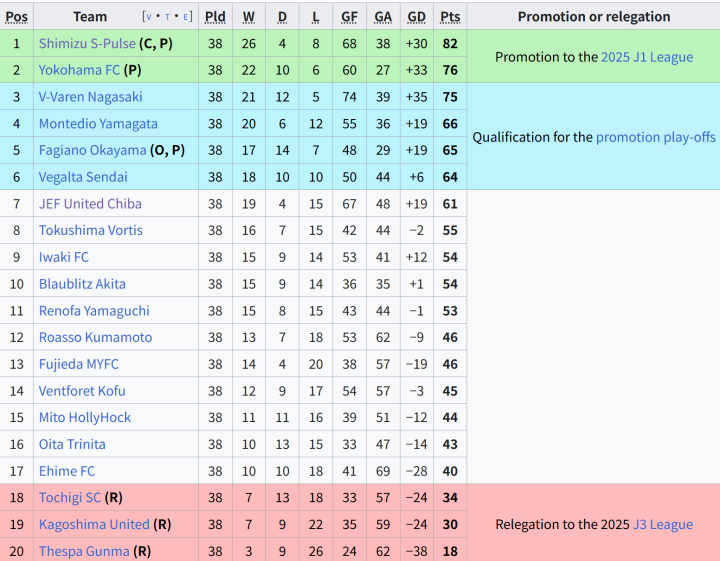Open the V-Varen Nagasaki page
The image size is (720, 561).
90,97
